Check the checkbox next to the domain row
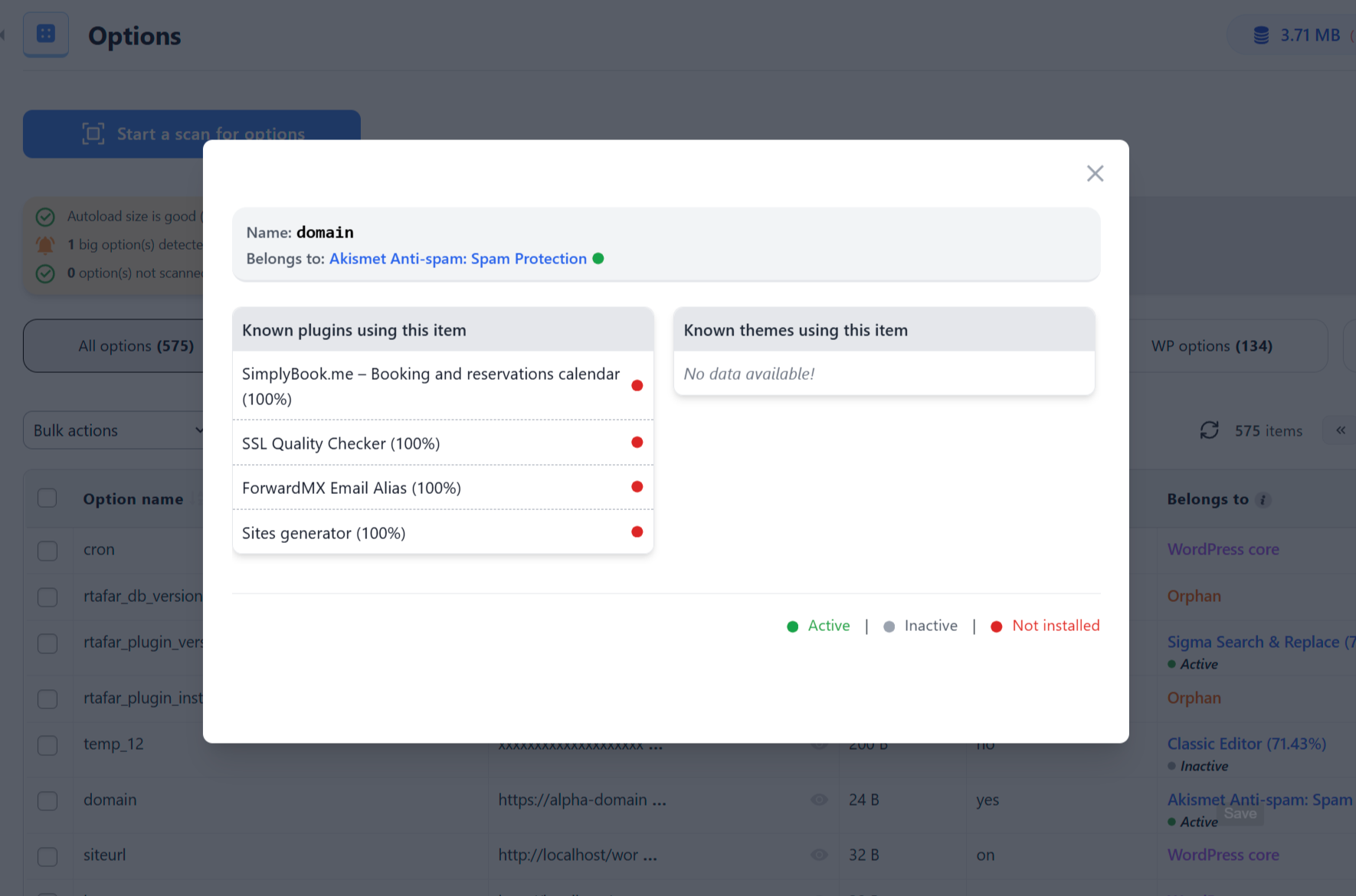Screen dimensions: 1356x896 (47, 800)
